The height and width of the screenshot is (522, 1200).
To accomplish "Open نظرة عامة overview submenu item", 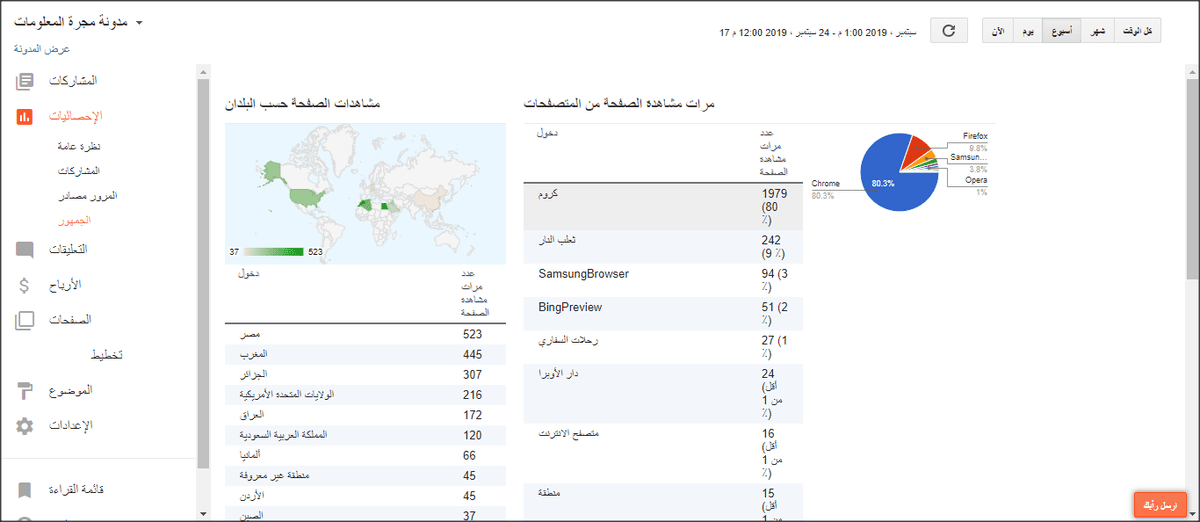I will click(79, 146).
